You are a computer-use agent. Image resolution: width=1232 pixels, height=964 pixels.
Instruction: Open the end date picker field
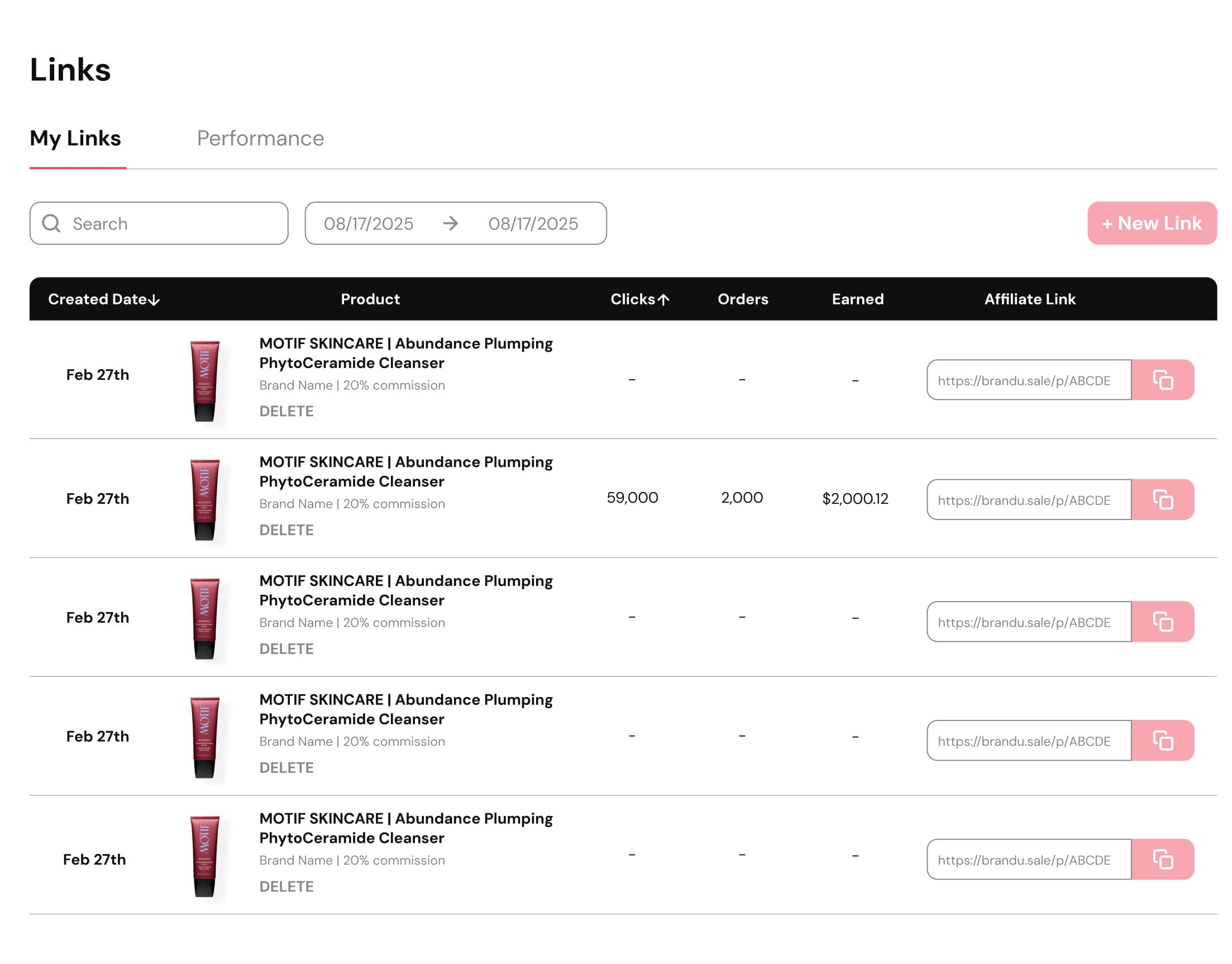tap(533, 223)
